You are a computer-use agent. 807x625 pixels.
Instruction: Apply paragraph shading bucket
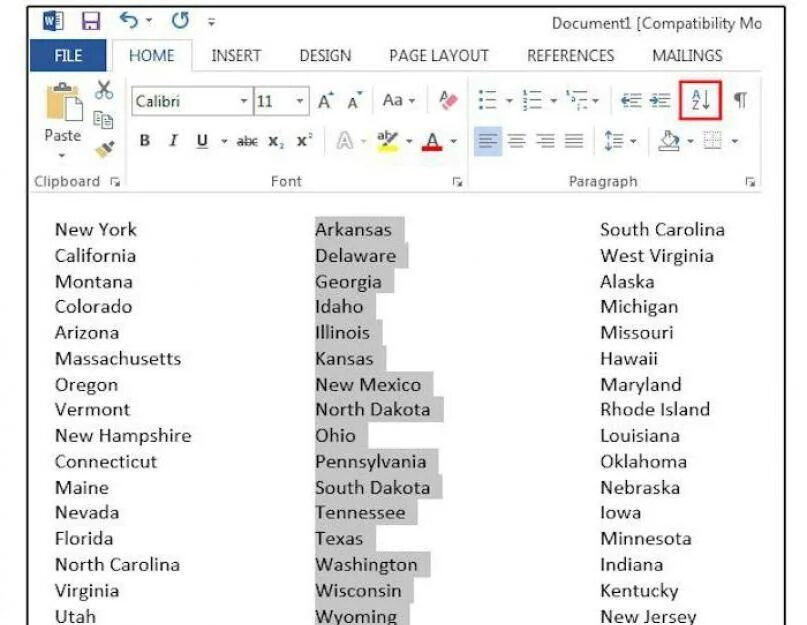pos(669,141)
